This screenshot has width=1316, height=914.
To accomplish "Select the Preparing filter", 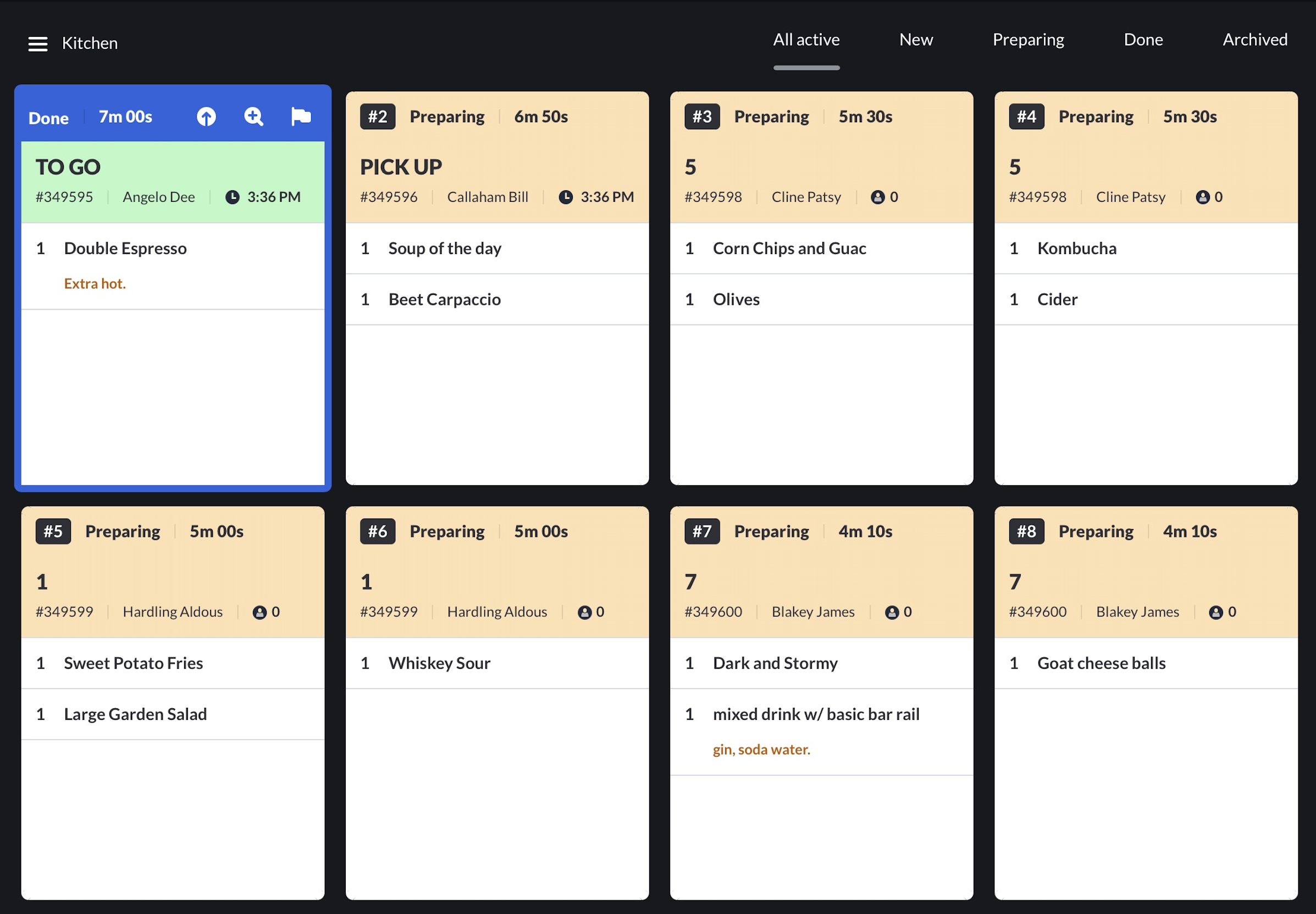I will (x=1028, y=40).
